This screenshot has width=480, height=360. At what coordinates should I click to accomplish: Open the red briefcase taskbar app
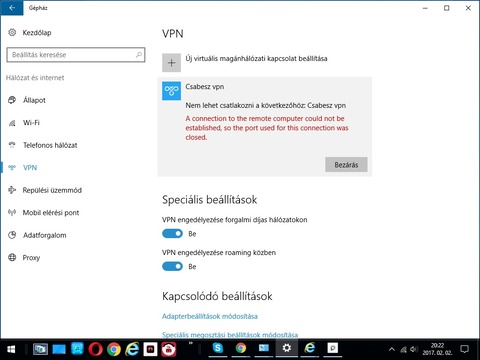pos(169,349)
